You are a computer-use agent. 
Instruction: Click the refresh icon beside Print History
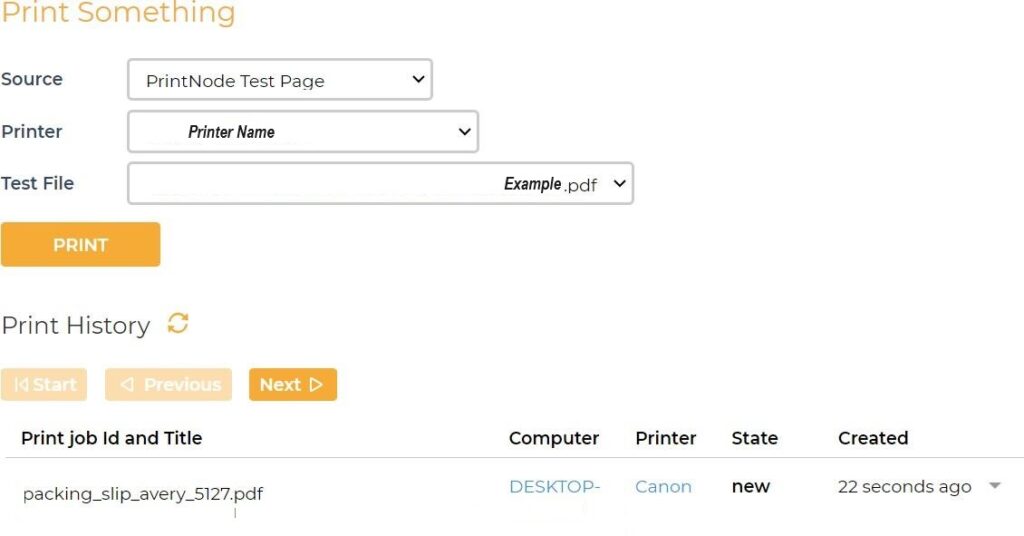178,324
